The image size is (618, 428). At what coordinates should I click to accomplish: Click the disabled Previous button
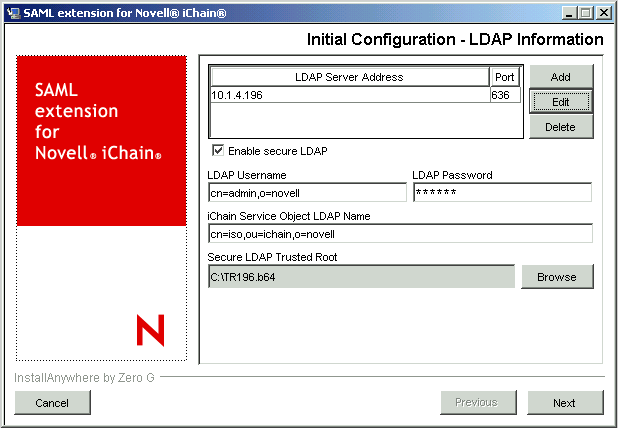478,403
